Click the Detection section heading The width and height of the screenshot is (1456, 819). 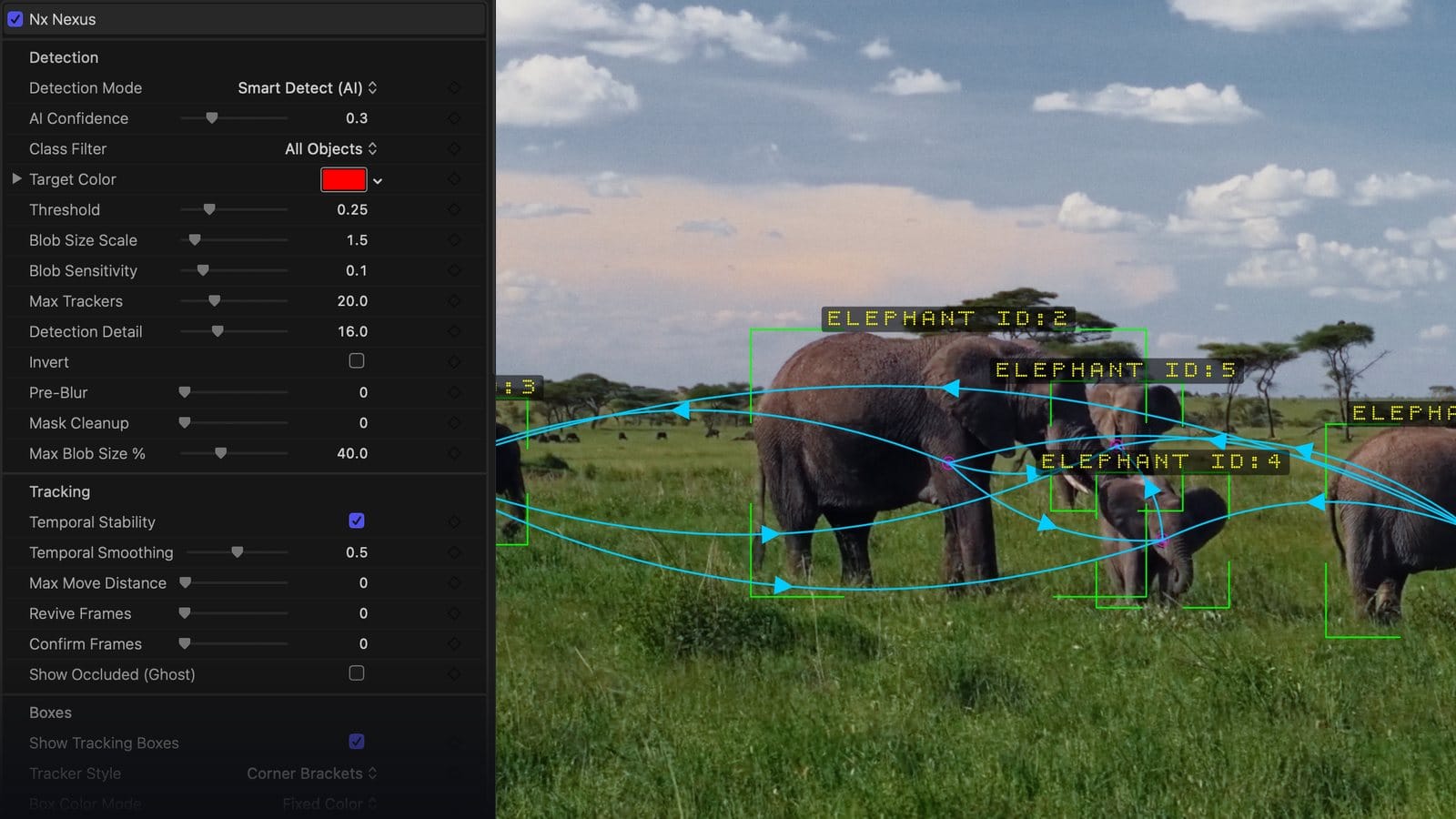(x=64, y=57)
